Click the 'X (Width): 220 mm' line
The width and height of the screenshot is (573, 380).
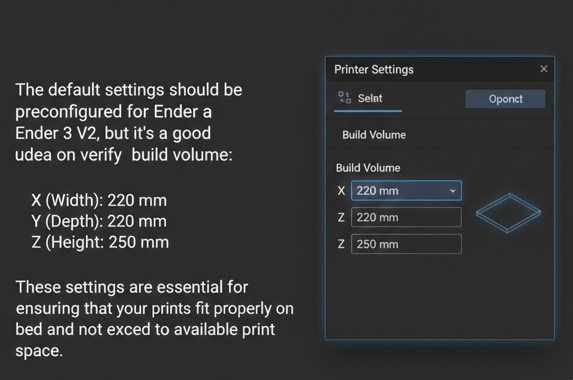(99, 200)
